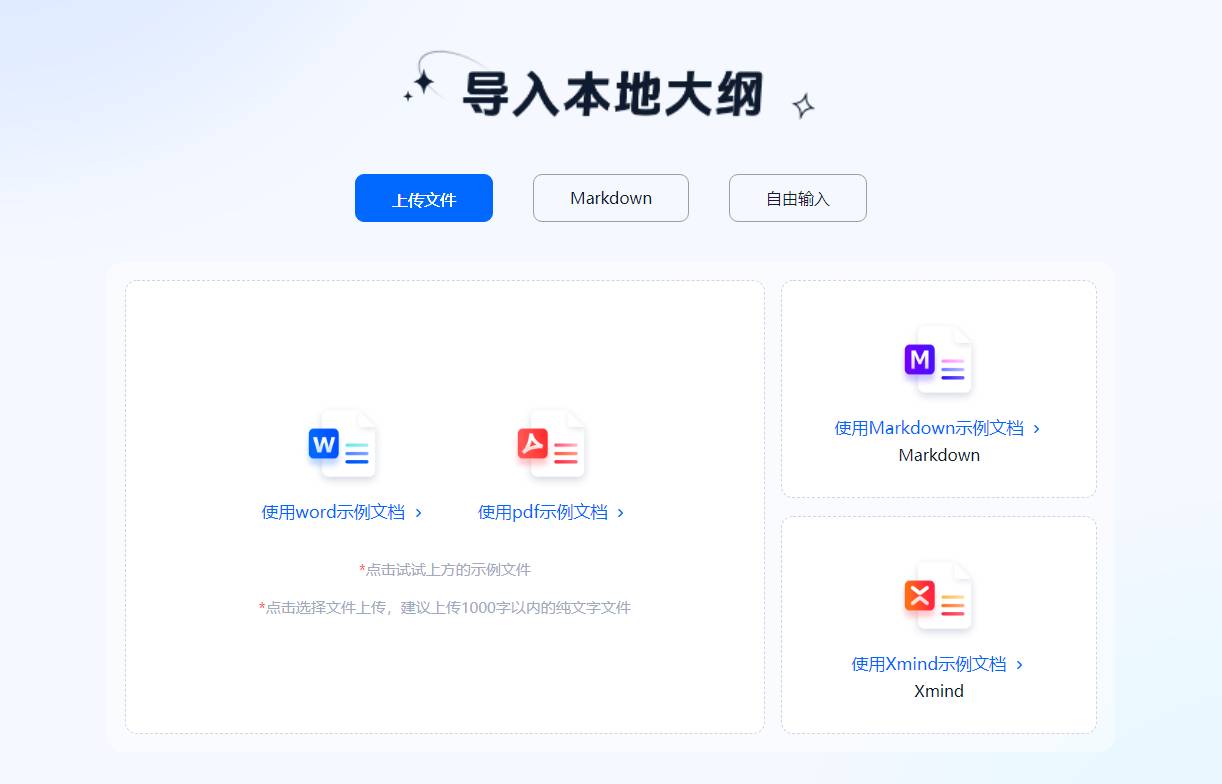The image size is (1222, 784).
Task: Click the chevron after 使用Markdown示例文档
Action: point(1037,429)
